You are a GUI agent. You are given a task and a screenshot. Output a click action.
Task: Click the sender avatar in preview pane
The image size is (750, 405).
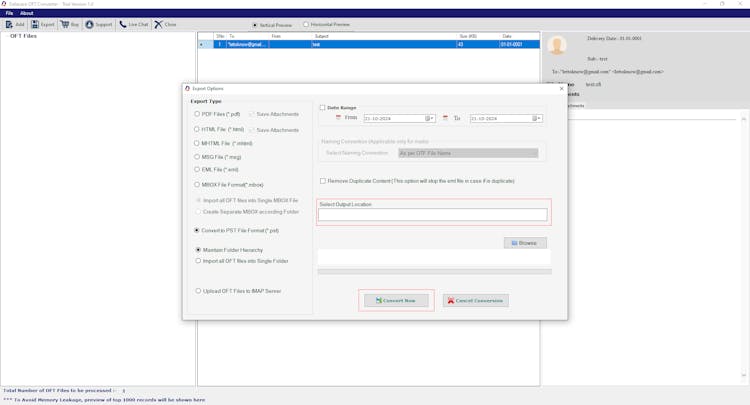557,45
